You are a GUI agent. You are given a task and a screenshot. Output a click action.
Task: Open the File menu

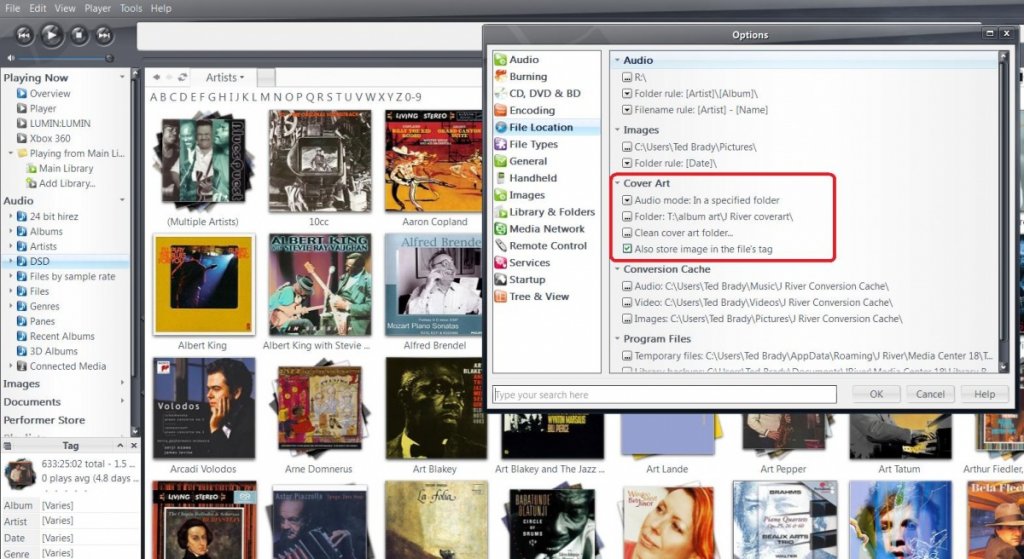click(12, 8)
